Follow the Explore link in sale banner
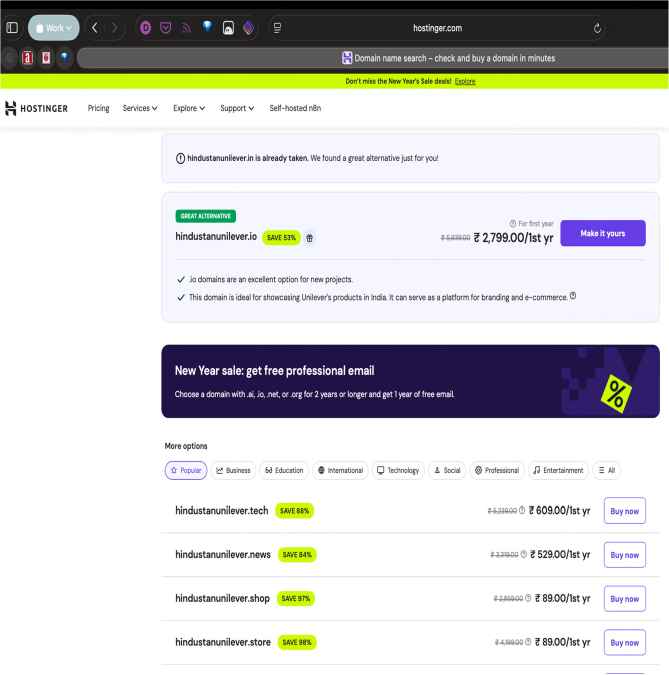Screen dimensions: 669x675 click(x=465, y=81)
